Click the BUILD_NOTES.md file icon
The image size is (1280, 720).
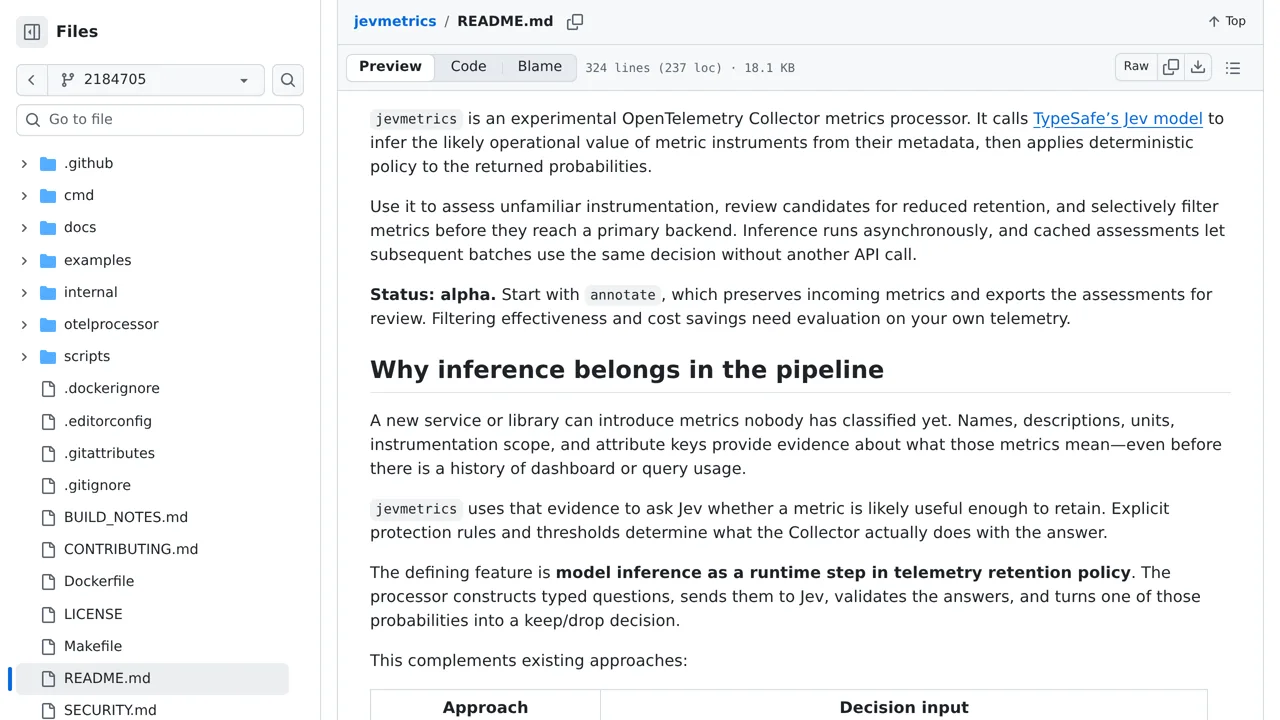click(x=48, y=517)
